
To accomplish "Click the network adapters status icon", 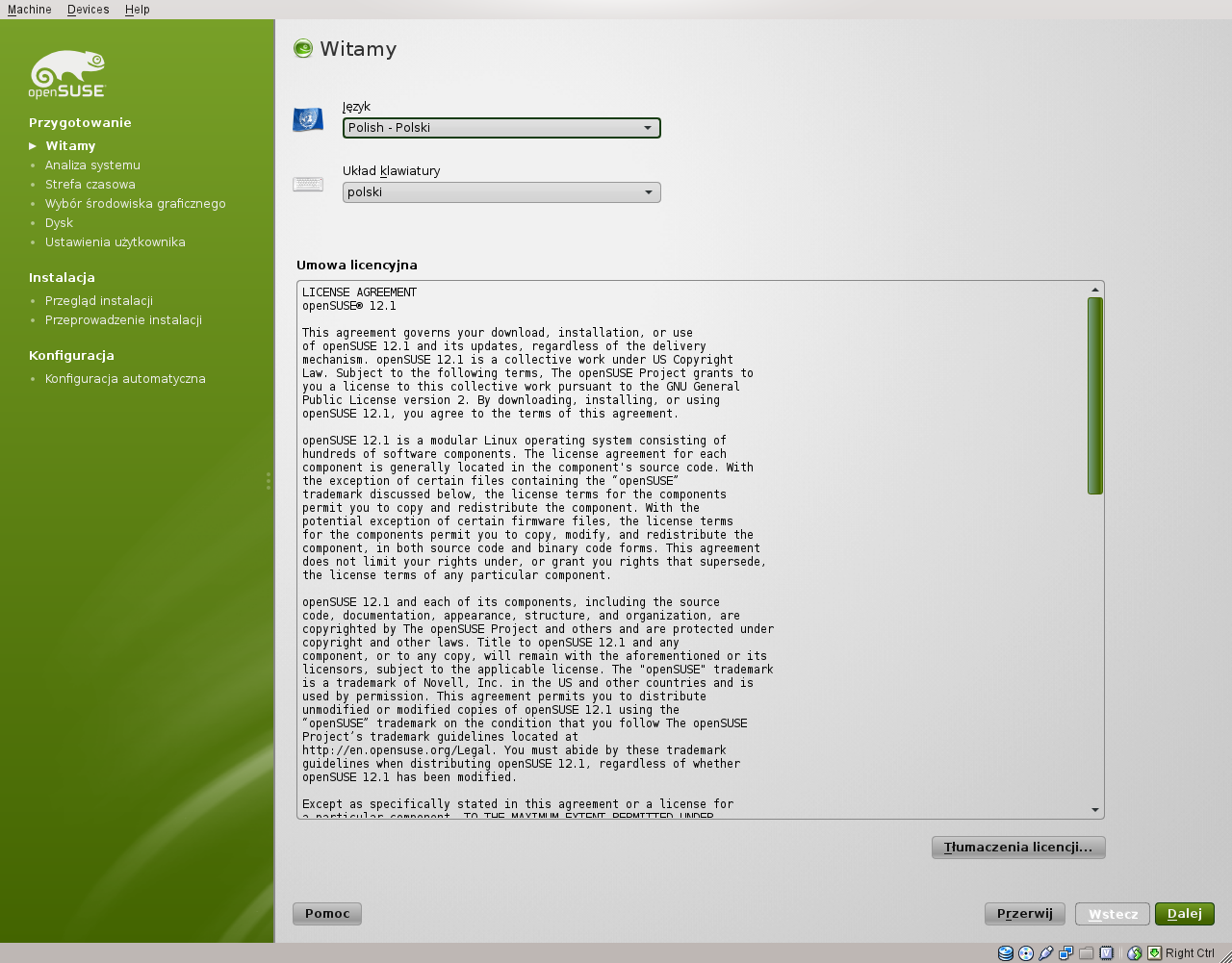I will [x=1066, y=953].
